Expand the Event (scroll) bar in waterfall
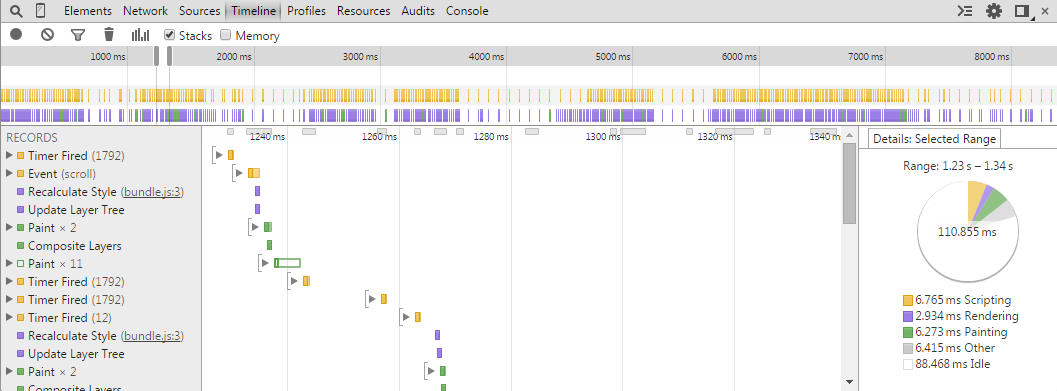Screen dimensions: 1057x391 (238, 173)
